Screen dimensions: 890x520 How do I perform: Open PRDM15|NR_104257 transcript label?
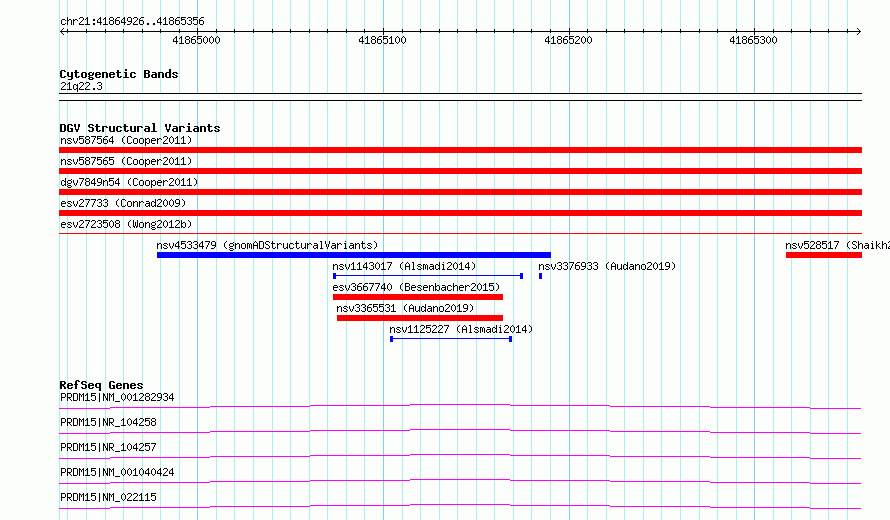108,447
